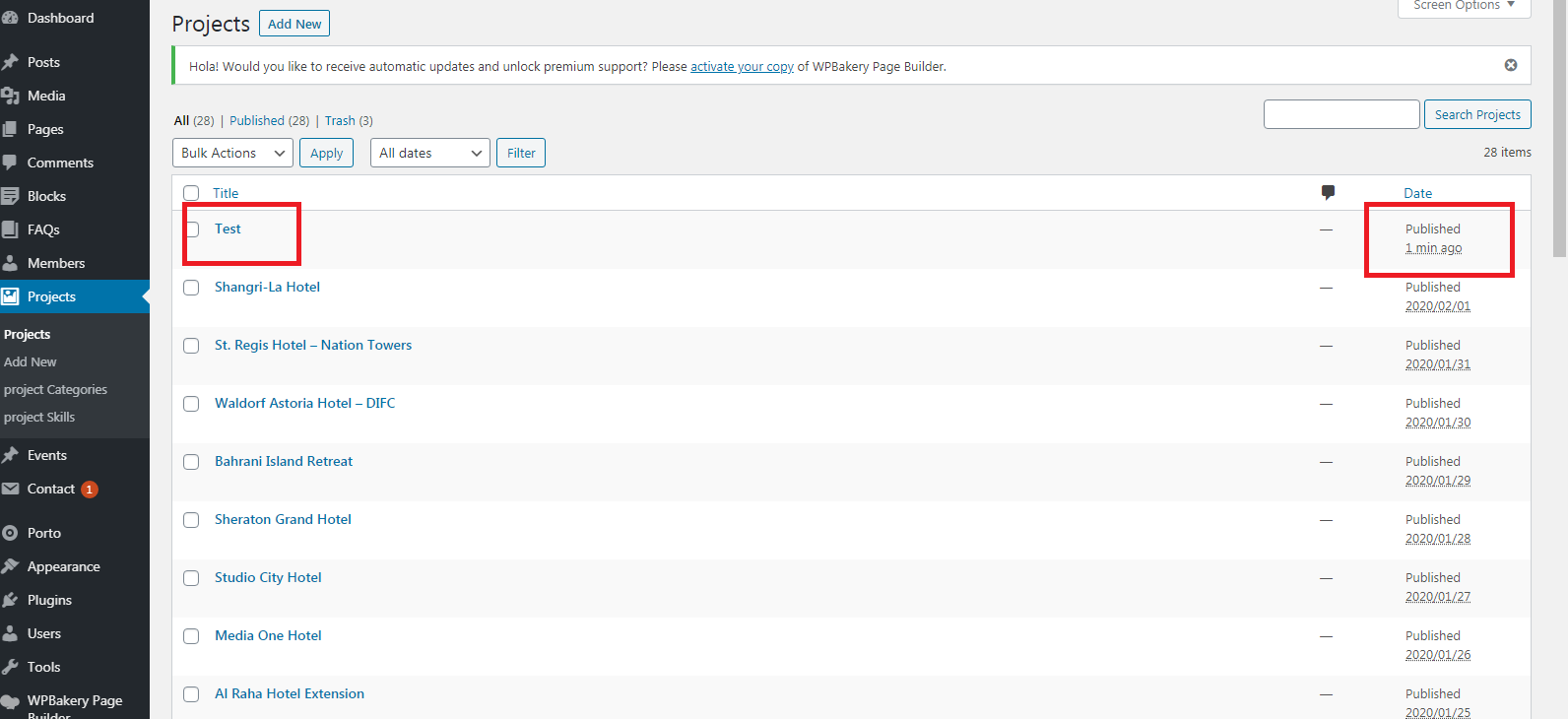1568x719 pixels.
Task: Sort the list by Title column
Action: 226,193
